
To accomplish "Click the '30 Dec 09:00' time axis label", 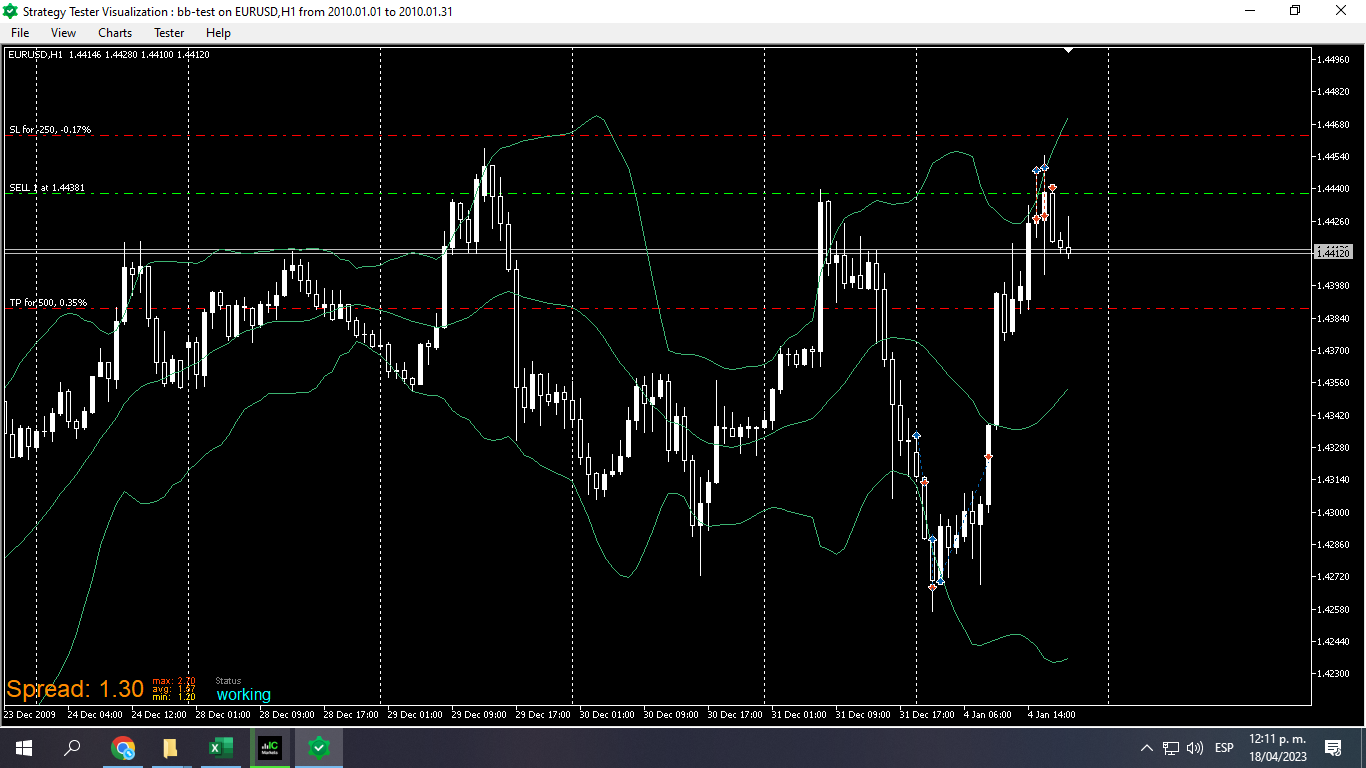I will tap(671, 715).
